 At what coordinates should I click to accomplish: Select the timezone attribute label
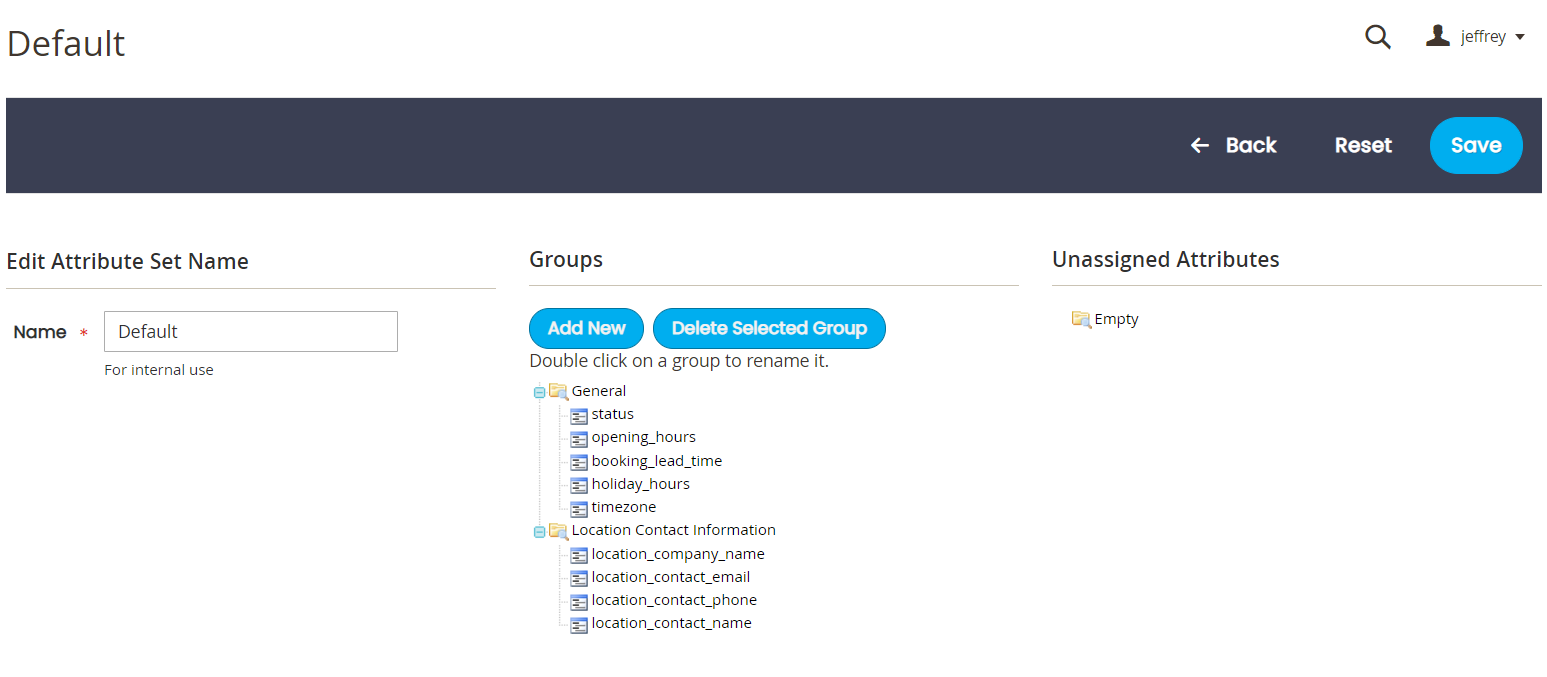(x=623, y=507)
